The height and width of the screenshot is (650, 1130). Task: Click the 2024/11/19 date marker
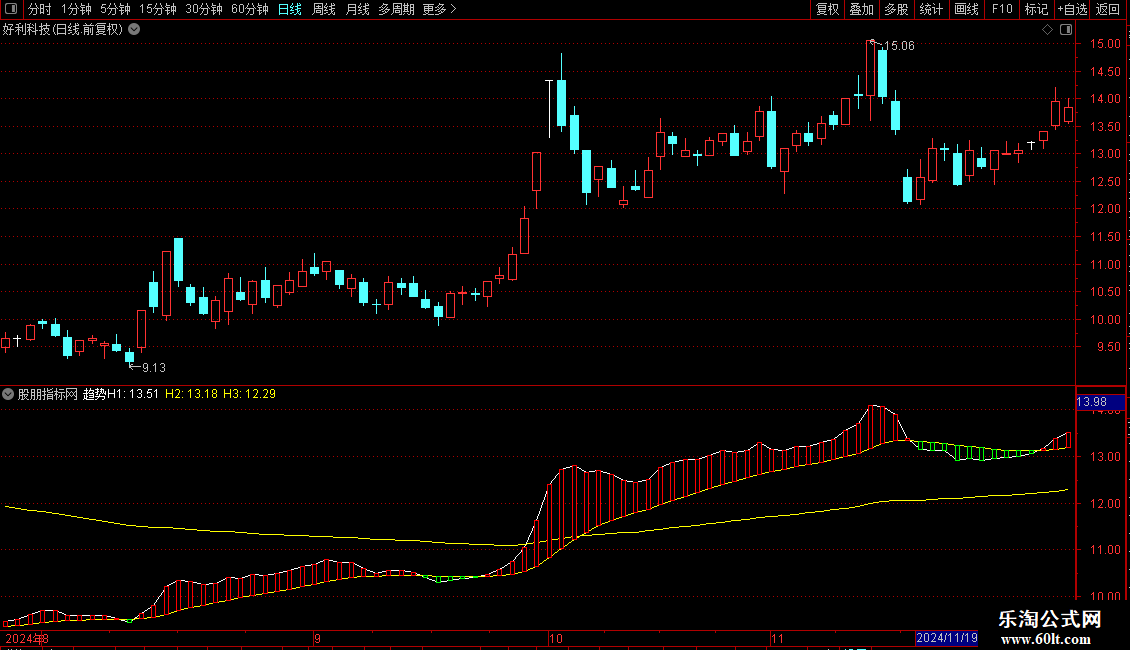tap(947, 638)
